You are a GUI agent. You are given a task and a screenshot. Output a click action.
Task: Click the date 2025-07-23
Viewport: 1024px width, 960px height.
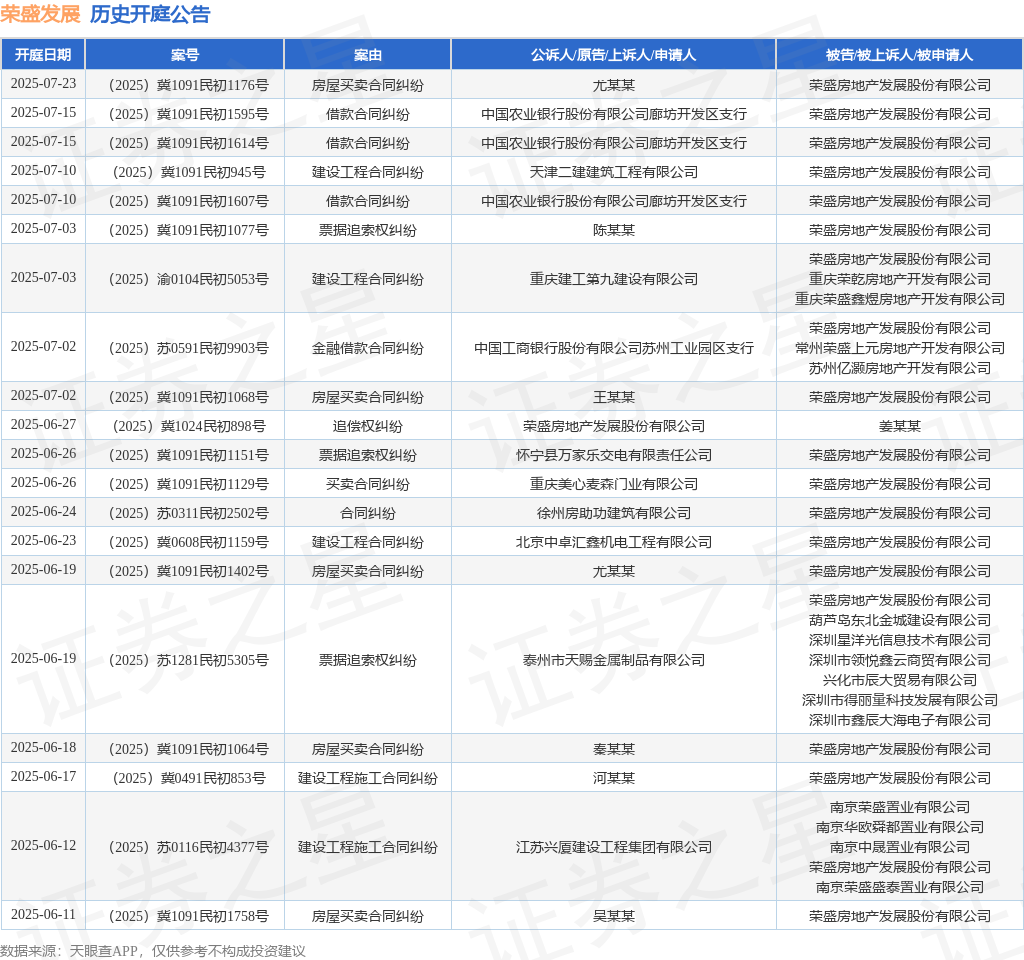[43, 84]
